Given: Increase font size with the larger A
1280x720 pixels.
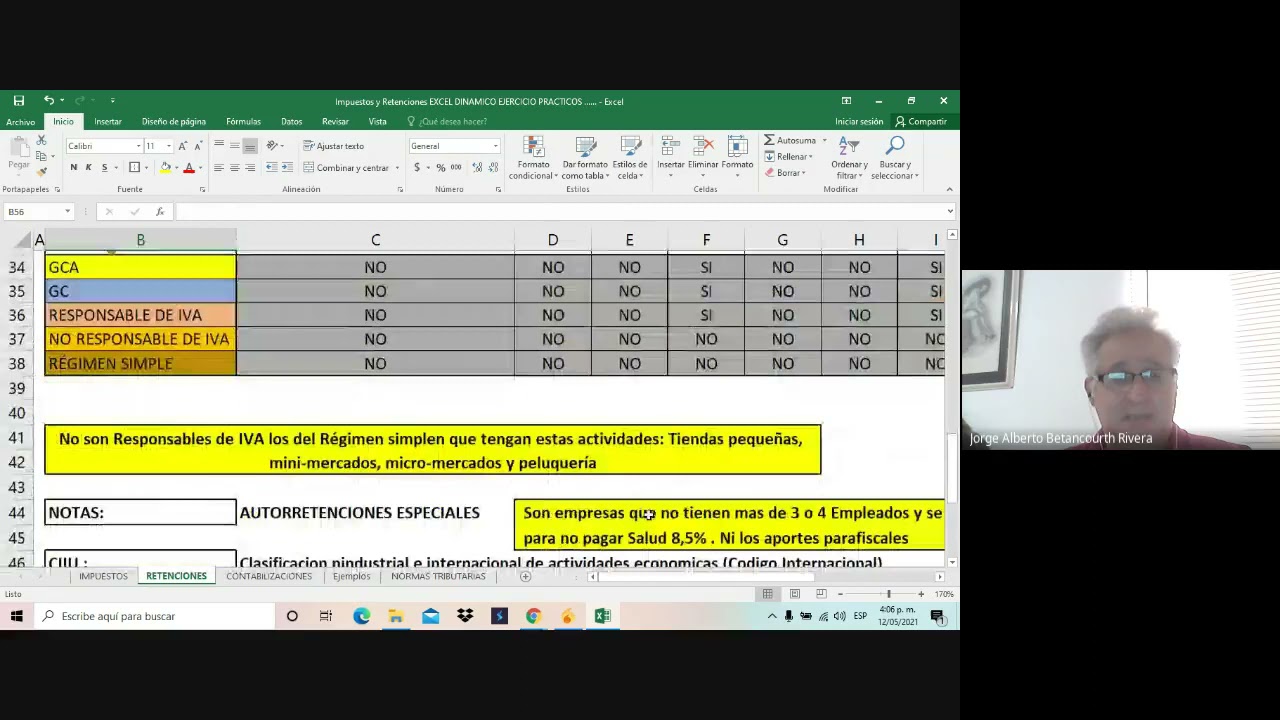Looking at the screenshot, I should pos(182,146).
